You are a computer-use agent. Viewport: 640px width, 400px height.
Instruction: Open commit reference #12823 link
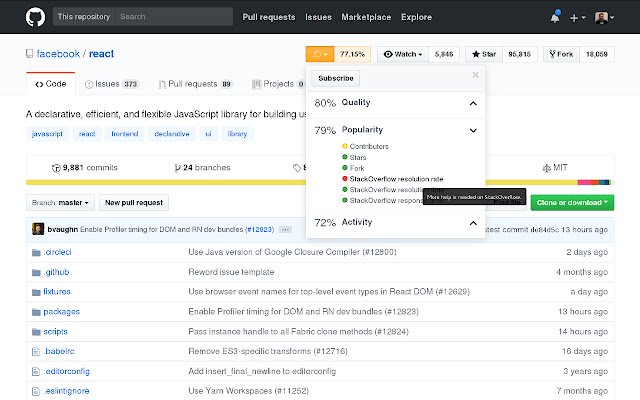(260, 230)
